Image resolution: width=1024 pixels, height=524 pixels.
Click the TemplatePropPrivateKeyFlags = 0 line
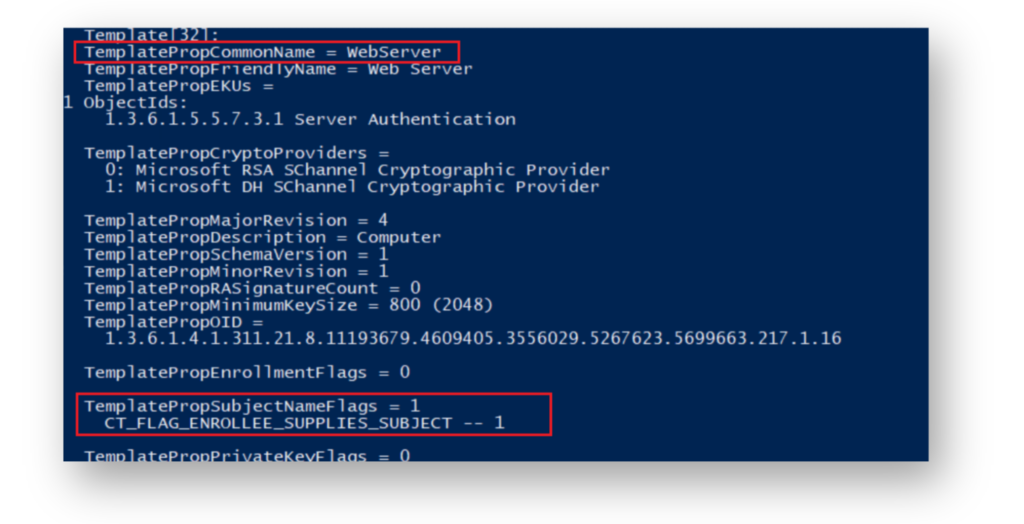click(x=247, y=455)
